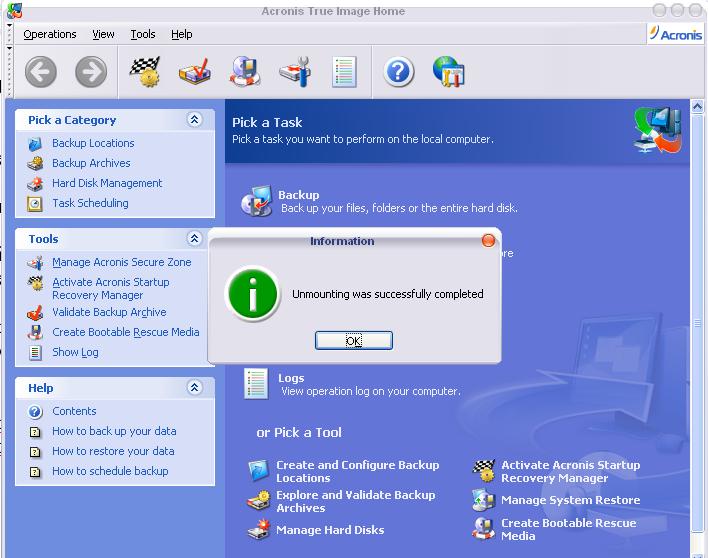Click the Backup Locations sidebar icon
708x558 pixels.
[35, 144]
